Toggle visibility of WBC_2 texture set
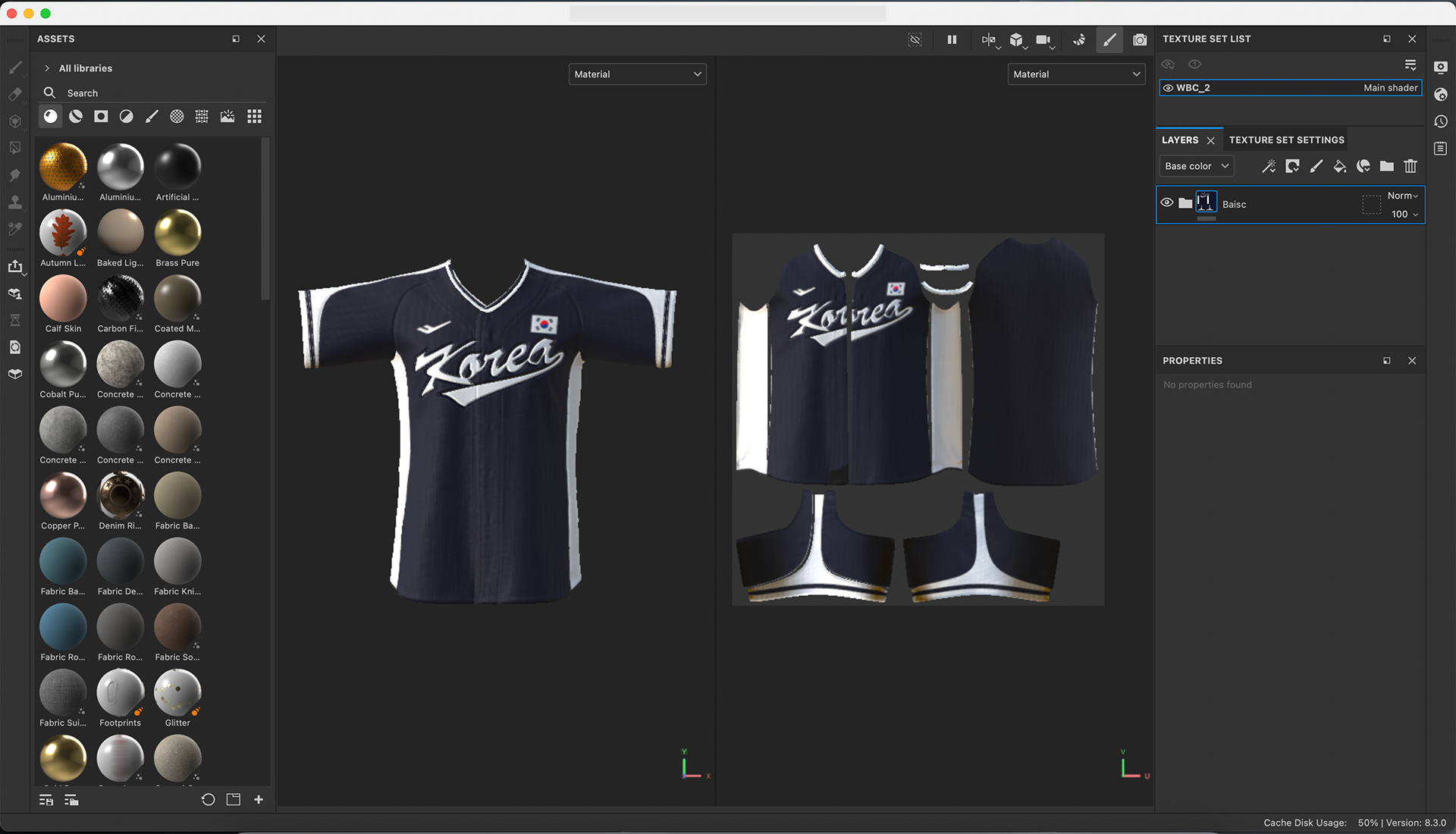 click(1169, 88)
